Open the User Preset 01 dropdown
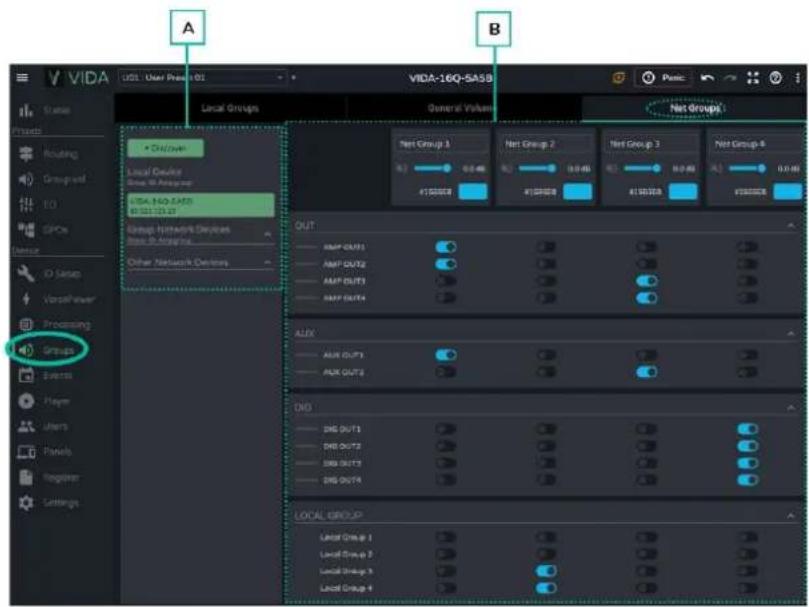This screenshot has height=607, width=809. pos(202,78)
